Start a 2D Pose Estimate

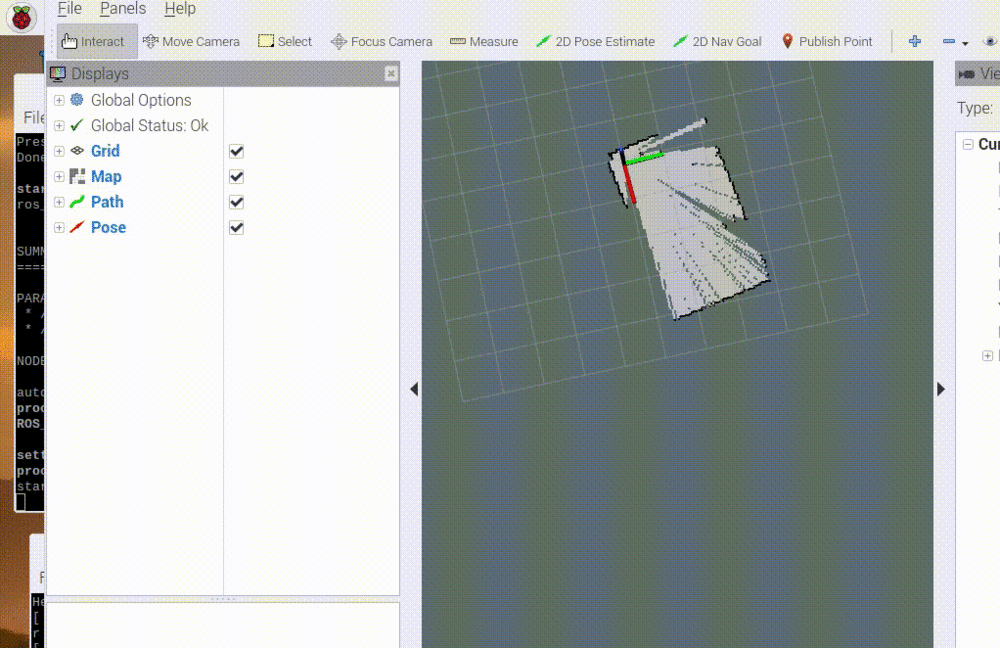(597, 41)
